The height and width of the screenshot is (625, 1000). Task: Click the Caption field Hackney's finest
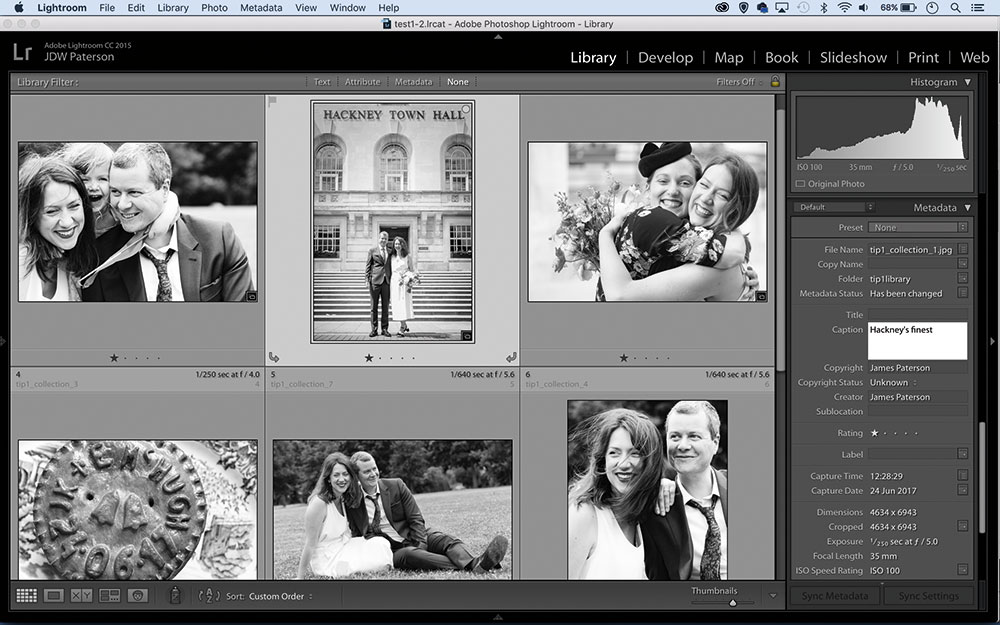click(x=917, y=341)
